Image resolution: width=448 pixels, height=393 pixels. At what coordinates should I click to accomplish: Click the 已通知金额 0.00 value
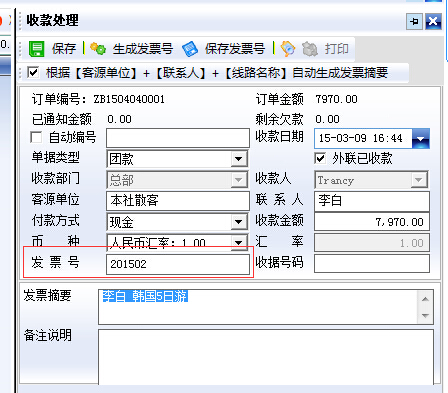[119, 119]
